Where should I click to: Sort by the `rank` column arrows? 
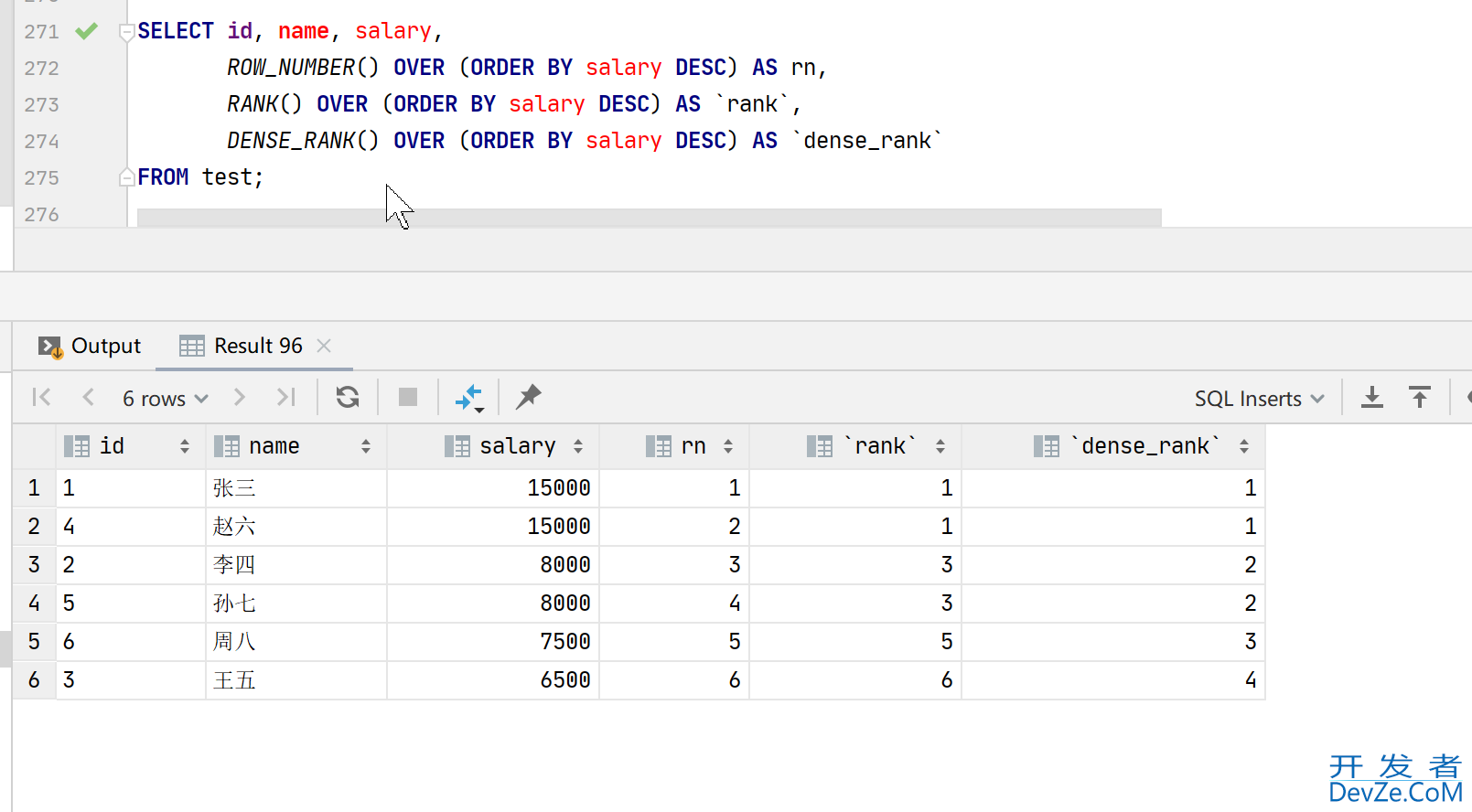click(x=940, y=446)
